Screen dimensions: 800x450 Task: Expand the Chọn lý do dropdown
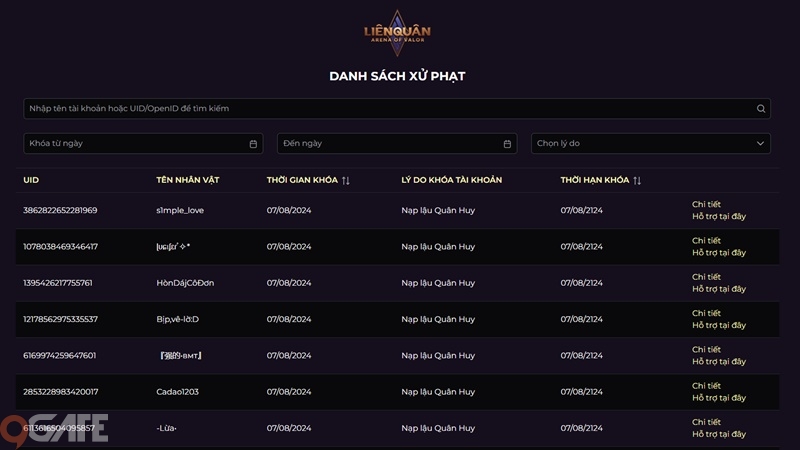click(x=651, y=143)
